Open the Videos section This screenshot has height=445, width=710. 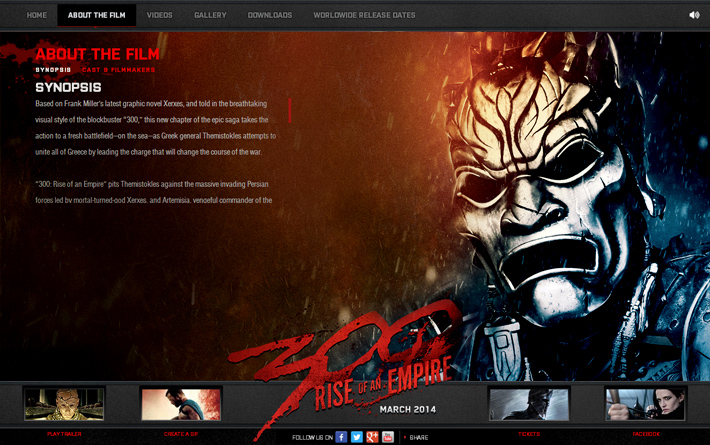159,15
